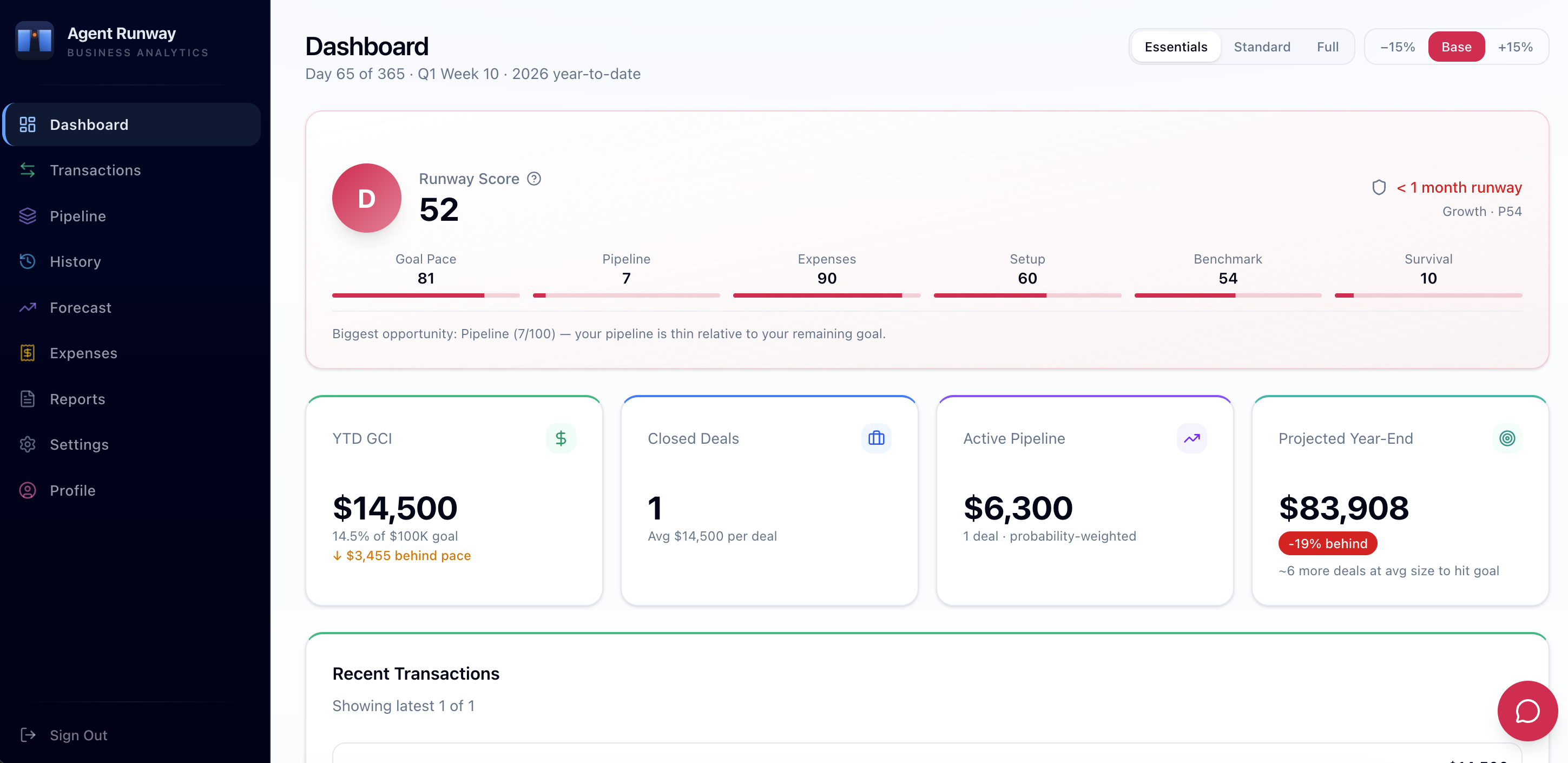Enable the +15% scenario
The image size is (1568, 763).
(1515, 47)
